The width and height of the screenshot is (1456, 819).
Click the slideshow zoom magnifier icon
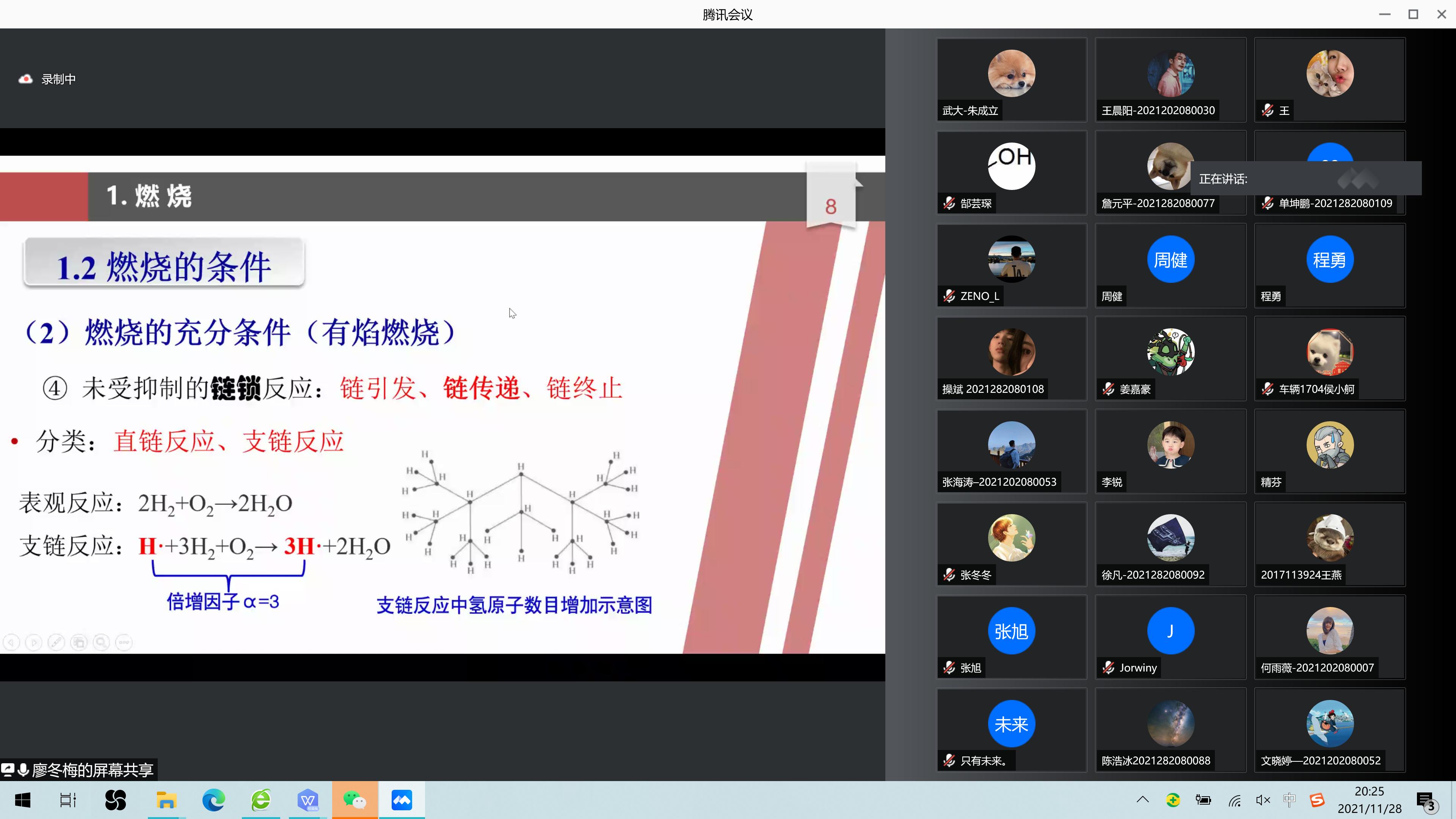click(102, 642)
